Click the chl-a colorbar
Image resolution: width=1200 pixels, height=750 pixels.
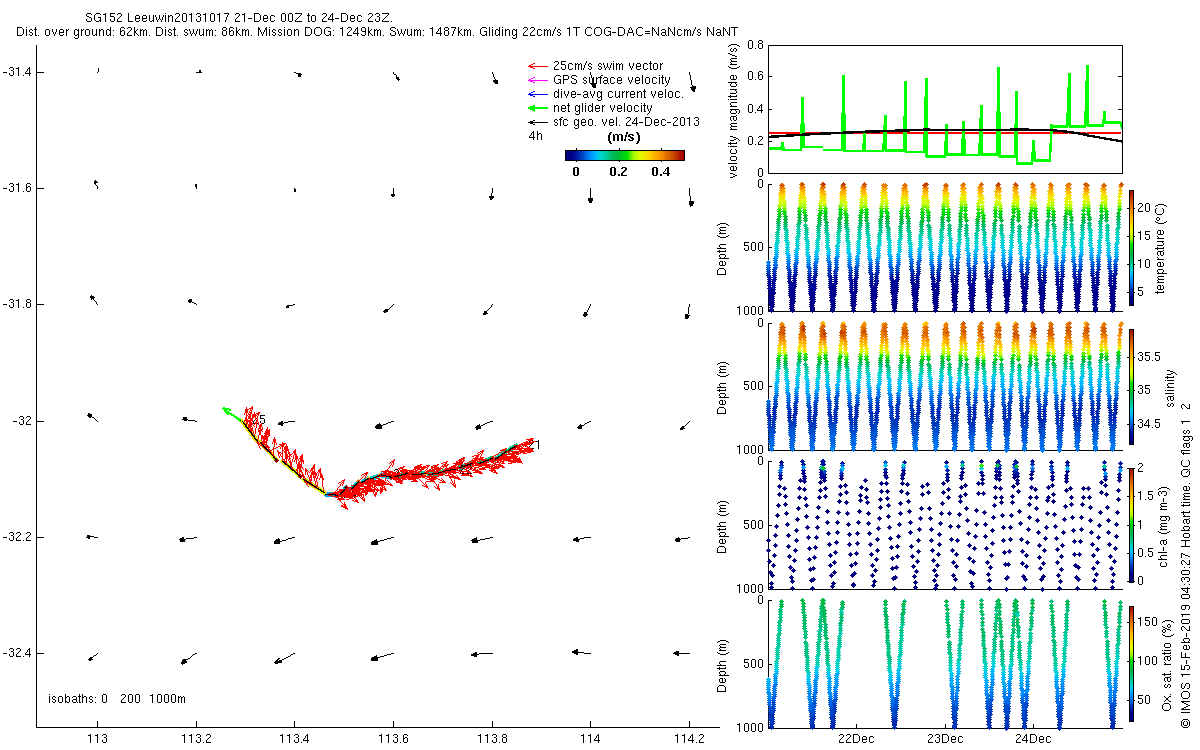click(1132, 524)
